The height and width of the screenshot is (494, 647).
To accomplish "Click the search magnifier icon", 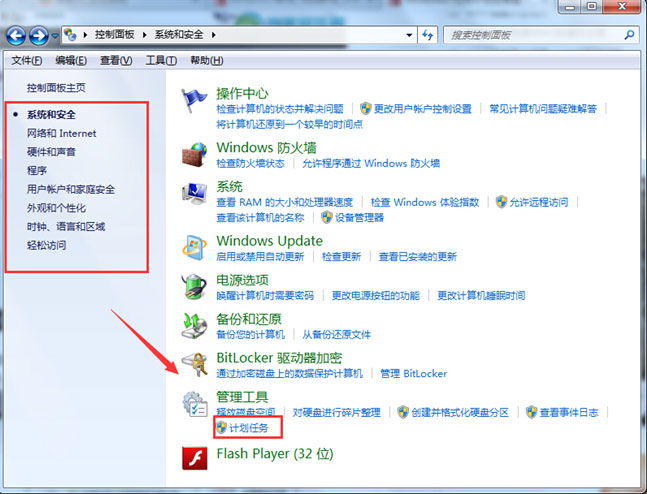I will point(629,35).
